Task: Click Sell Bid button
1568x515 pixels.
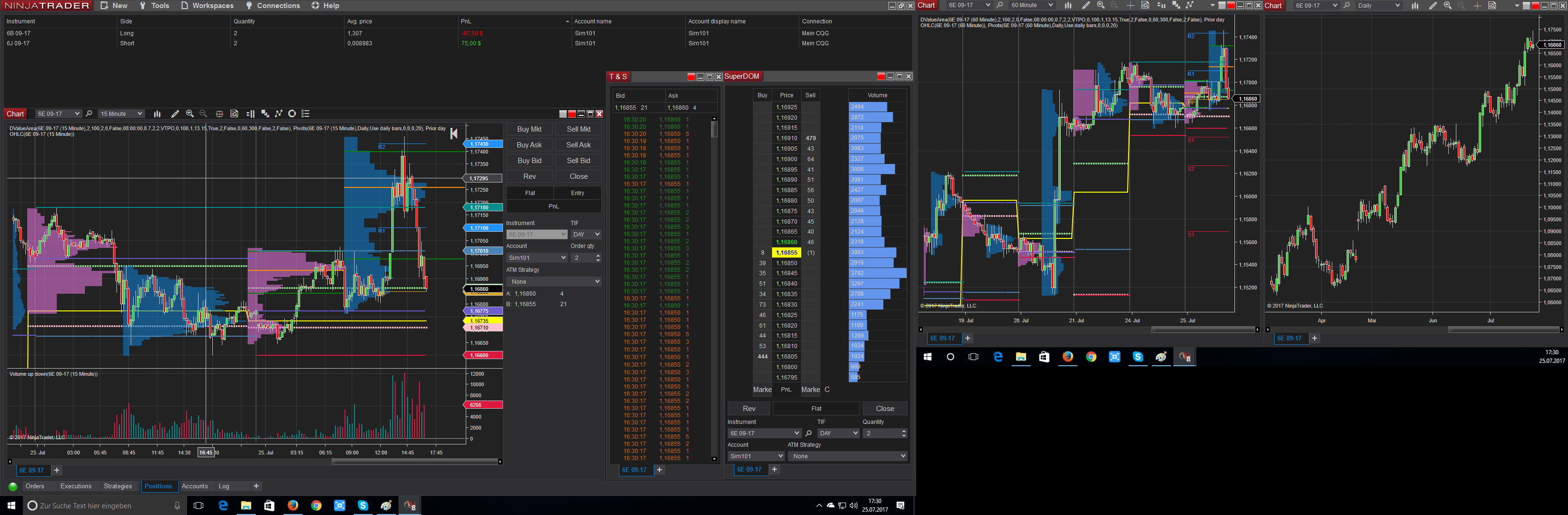Action: [578, 161]
